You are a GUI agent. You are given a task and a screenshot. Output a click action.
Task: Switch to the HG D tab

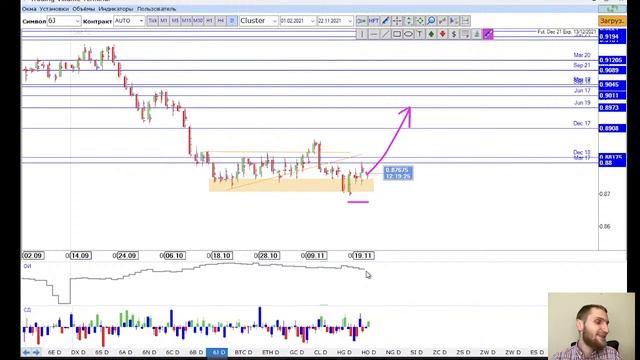pos(344,352)
